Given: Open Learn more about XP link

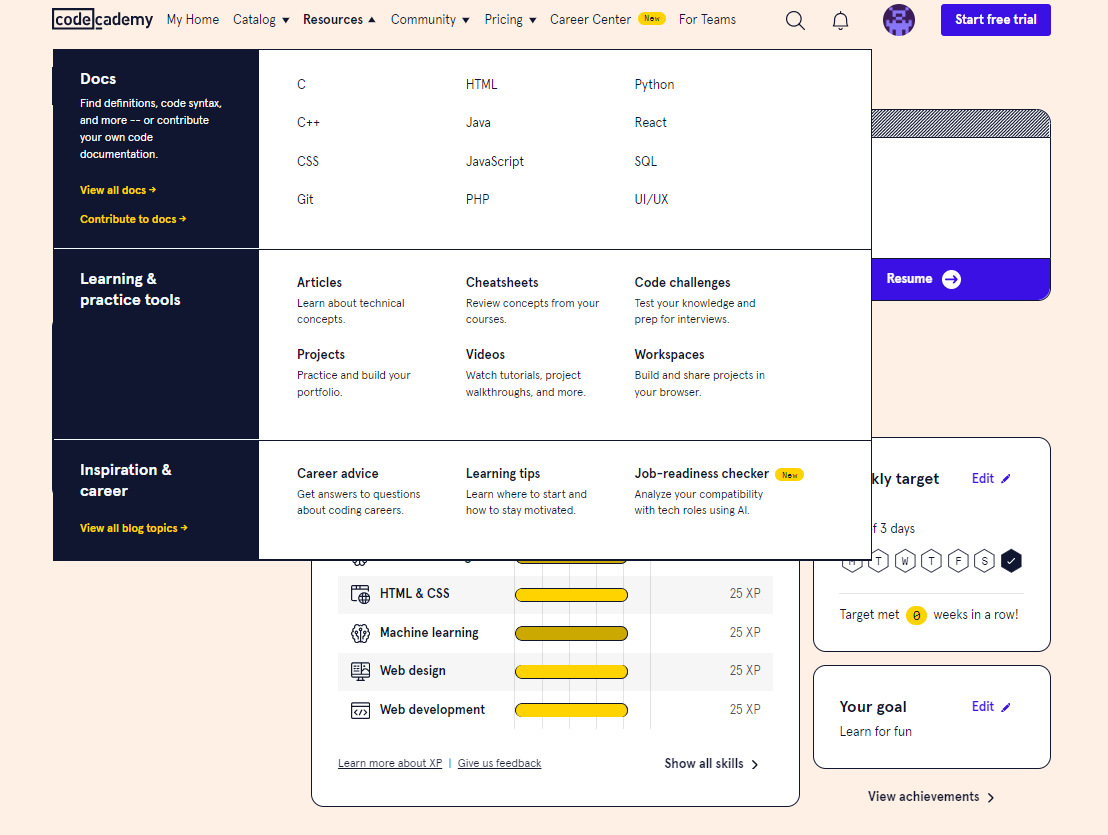Looking at the screenshot, I should [x=390, y=763].
